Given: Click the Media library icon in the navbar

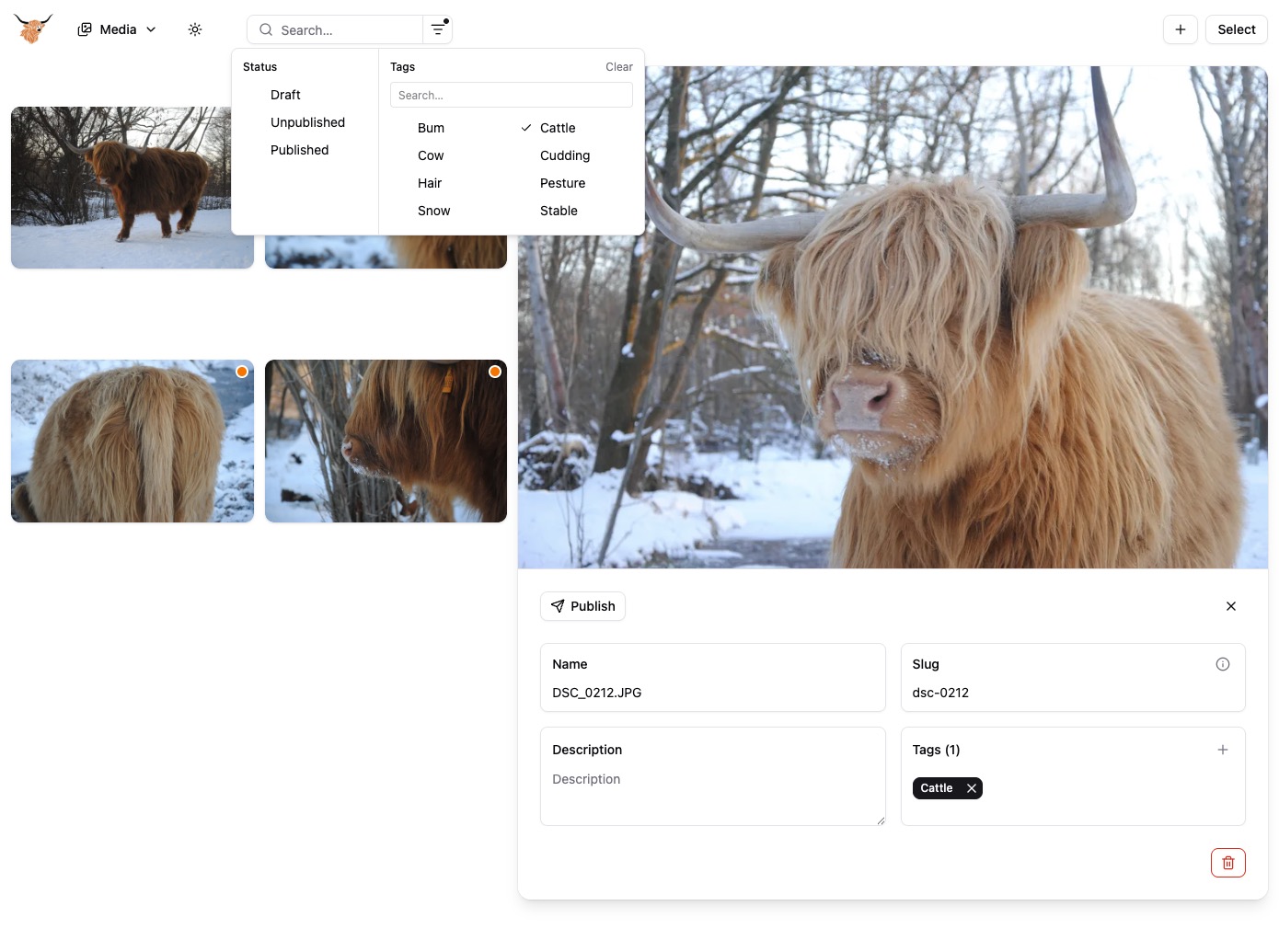Looking at the screenshot, I should point(85,29).
